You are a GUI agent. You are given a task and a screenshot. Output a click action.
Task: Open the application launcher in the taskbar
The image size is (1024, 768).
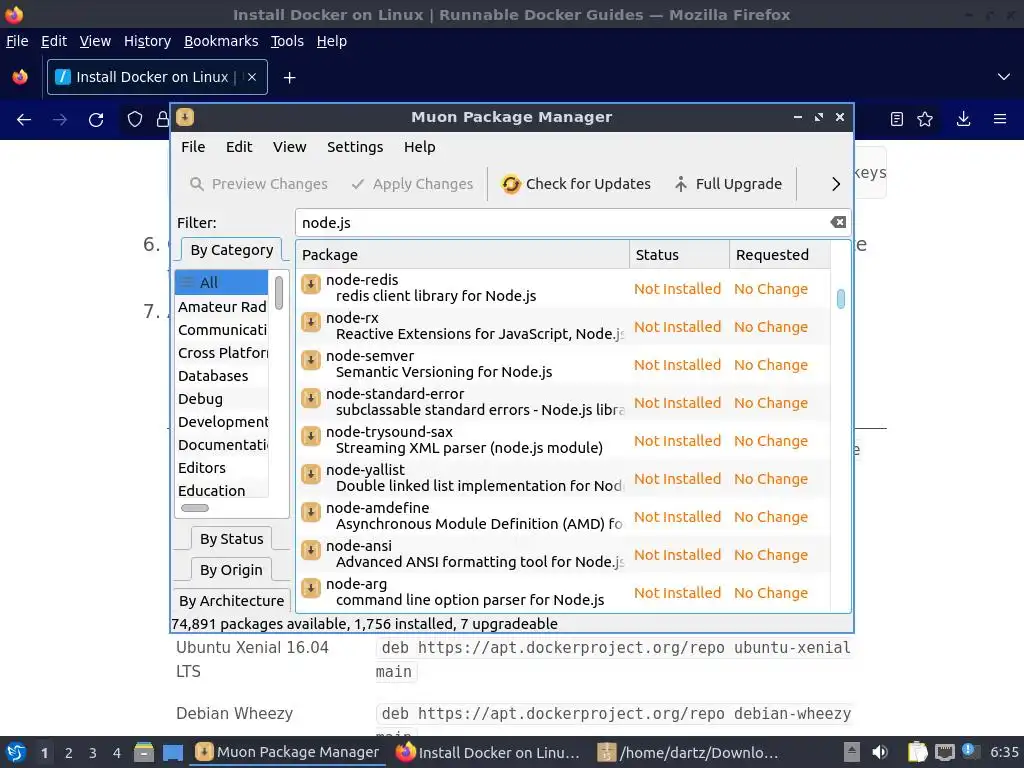click(16, 752)
